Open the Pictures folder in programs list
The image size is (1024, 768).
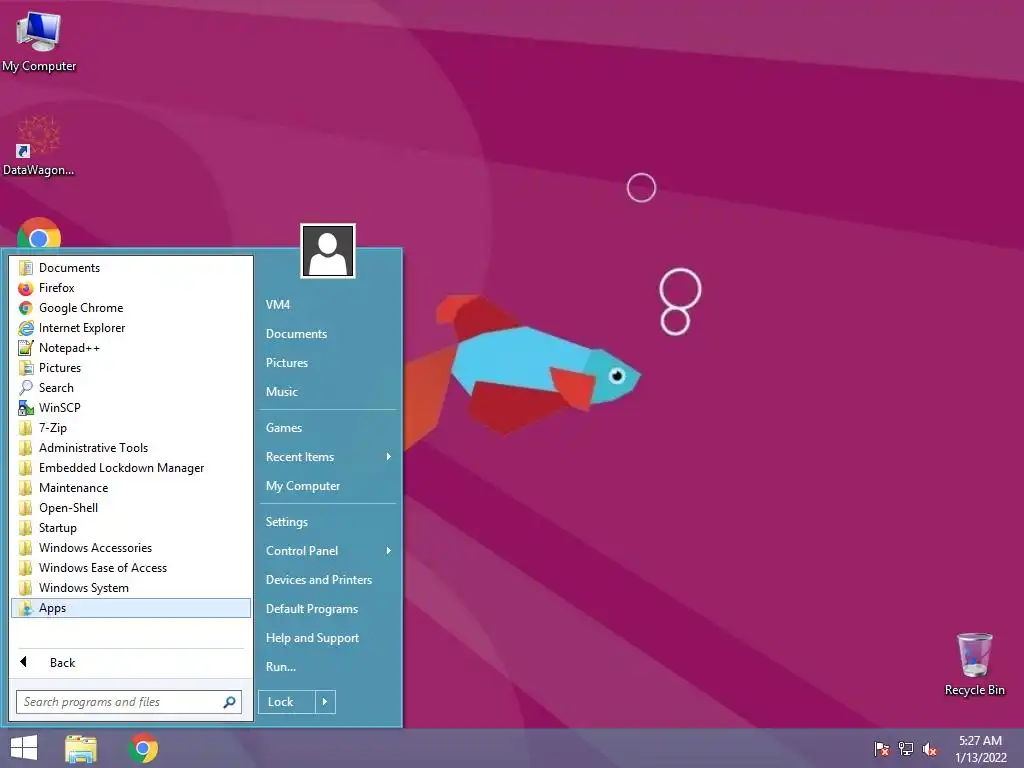(131, 368)
